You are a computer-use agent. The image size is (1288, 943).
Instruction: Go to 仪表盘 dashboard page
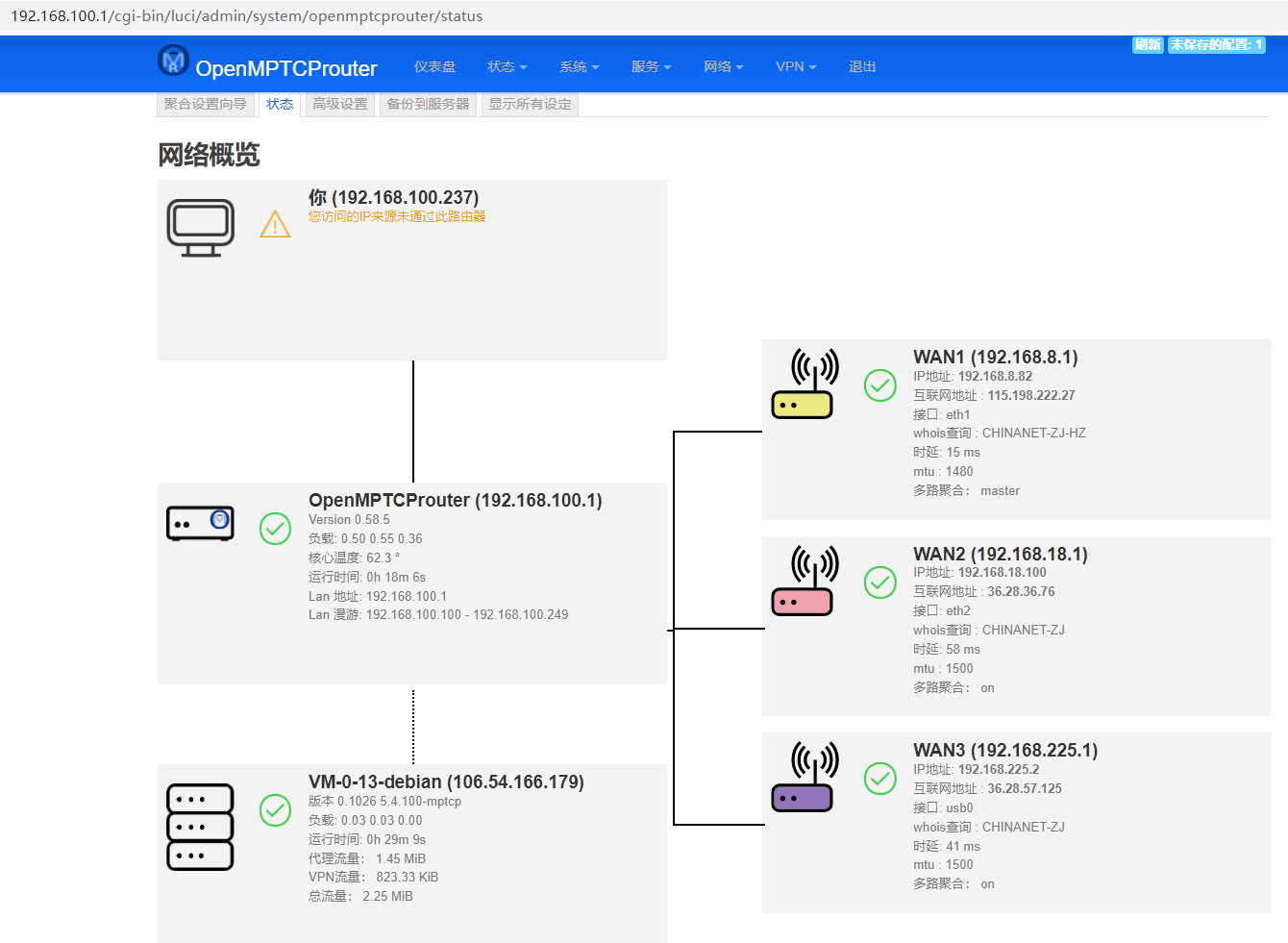point(434,66)
